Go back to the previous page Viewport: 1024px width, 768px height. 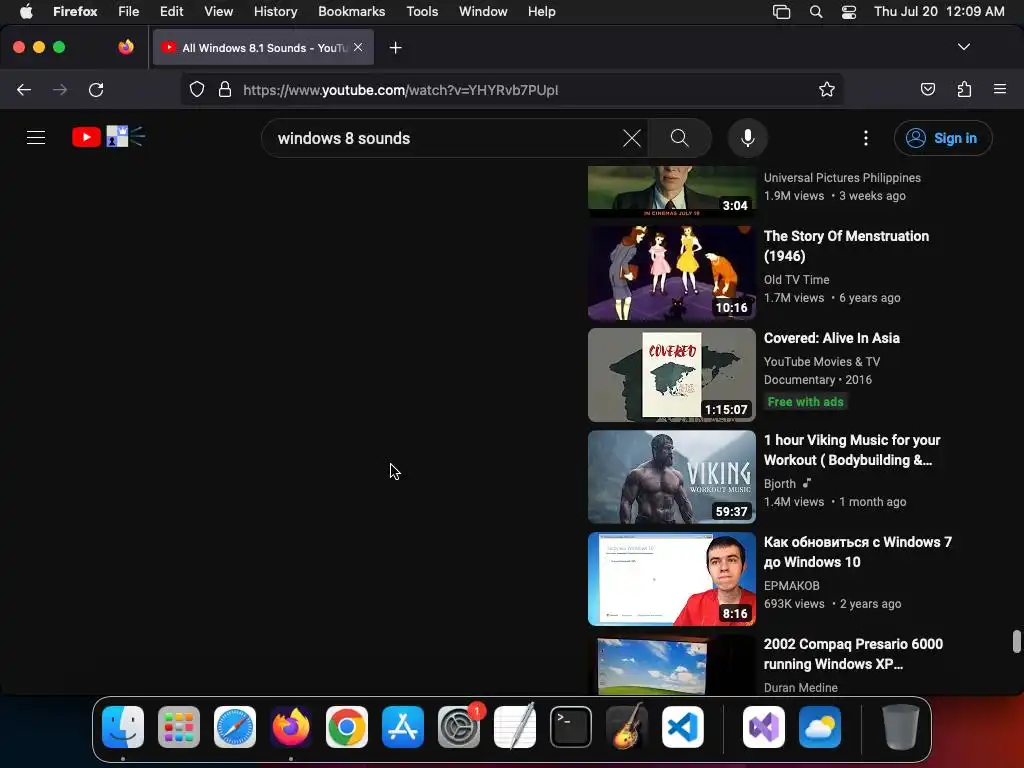tap(24, 89)
